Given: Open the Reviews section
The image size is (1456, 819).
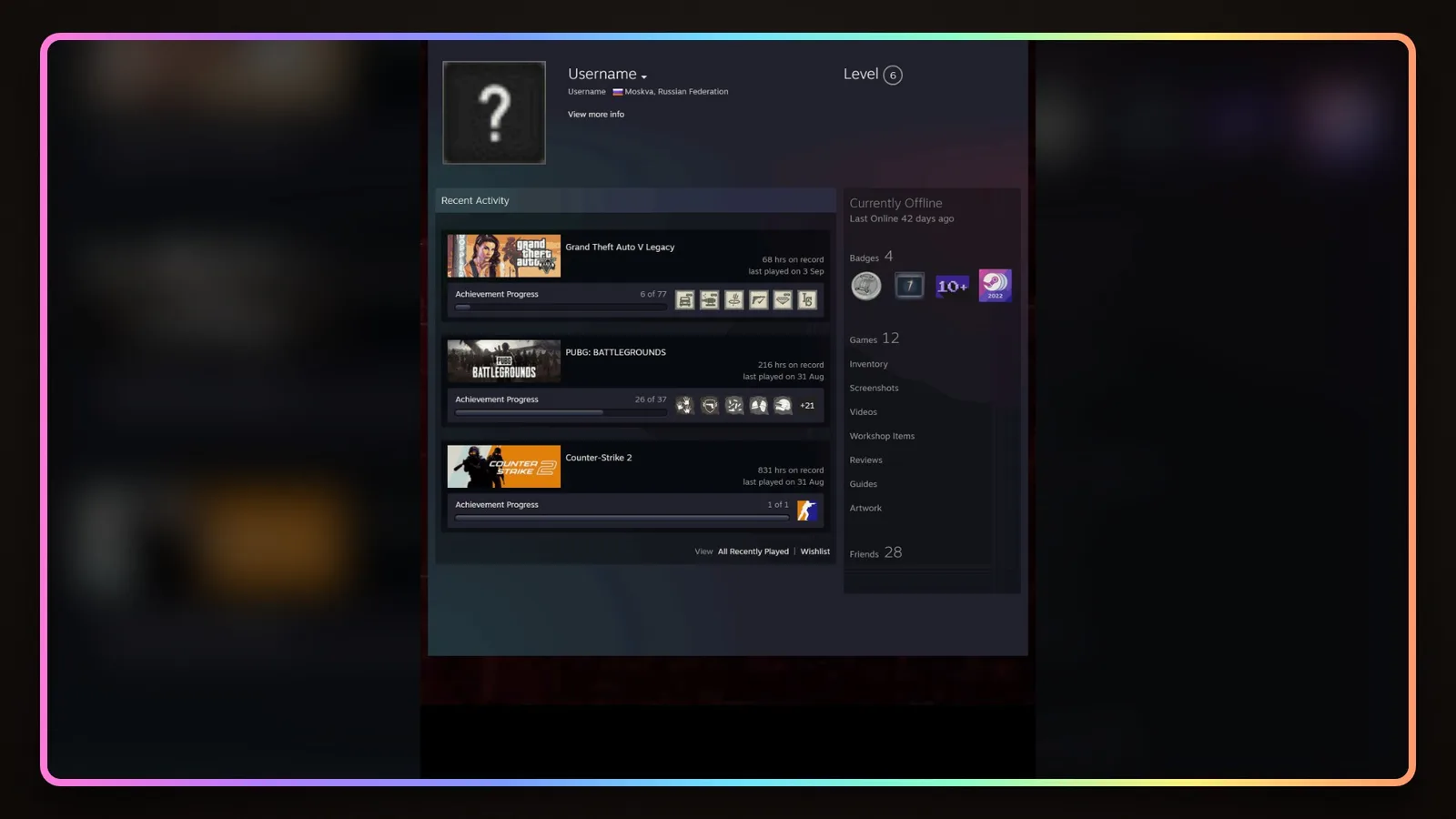Looking at the screenshot, I should [x=866, y=460].
